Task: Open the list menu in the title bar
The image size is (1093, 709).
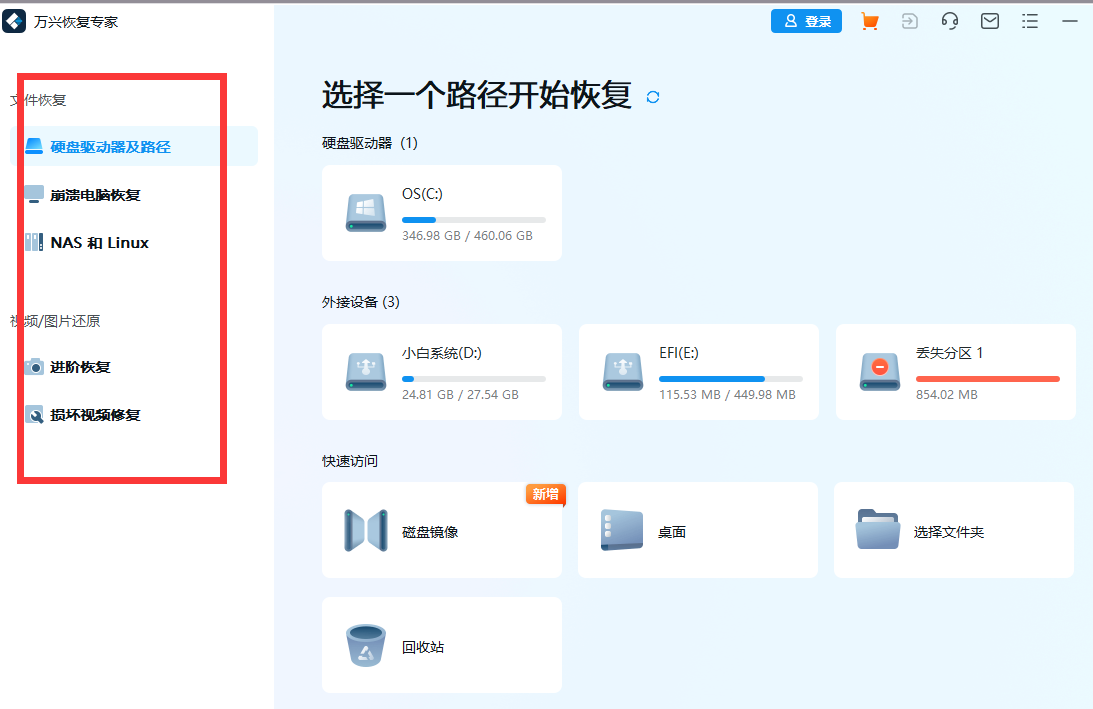Action: (x=1029, y=21)
